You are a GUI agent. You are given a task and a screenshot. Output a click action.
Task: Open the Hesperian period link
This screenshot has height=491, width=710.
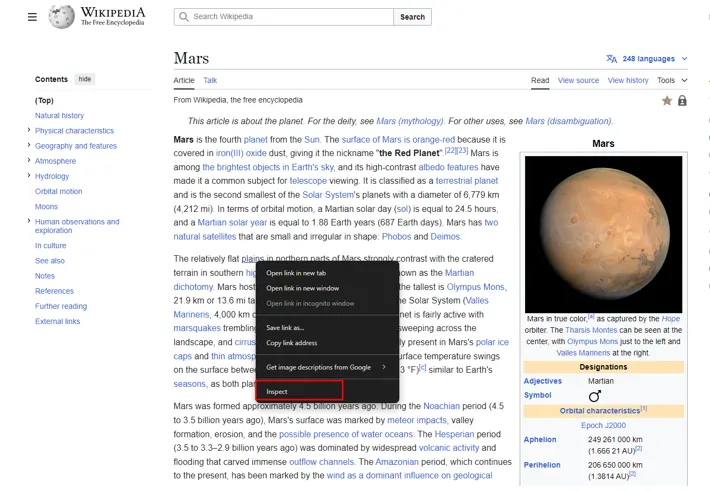(x=454, y=434)
